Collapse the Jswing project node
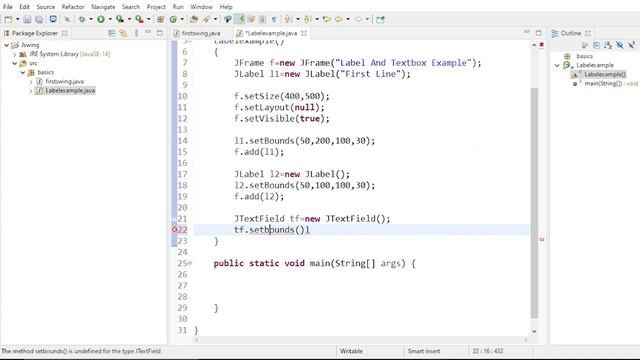Image resolution: width=640 pixels, height=360 pixels. tap(6, 45)
